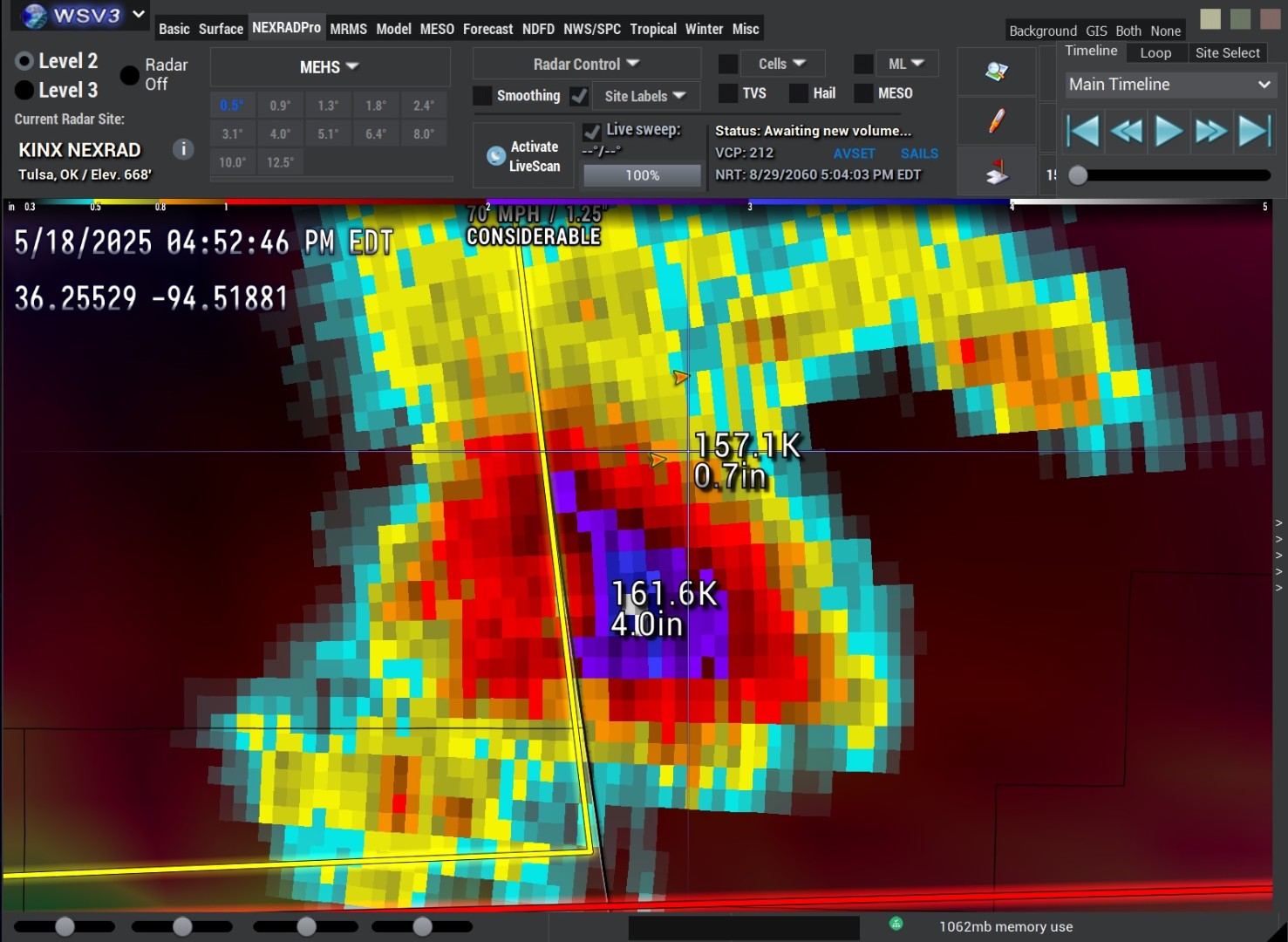Enable the Hail checkbox
Screen dimensions: 1288x942
(x=798, y=93)
